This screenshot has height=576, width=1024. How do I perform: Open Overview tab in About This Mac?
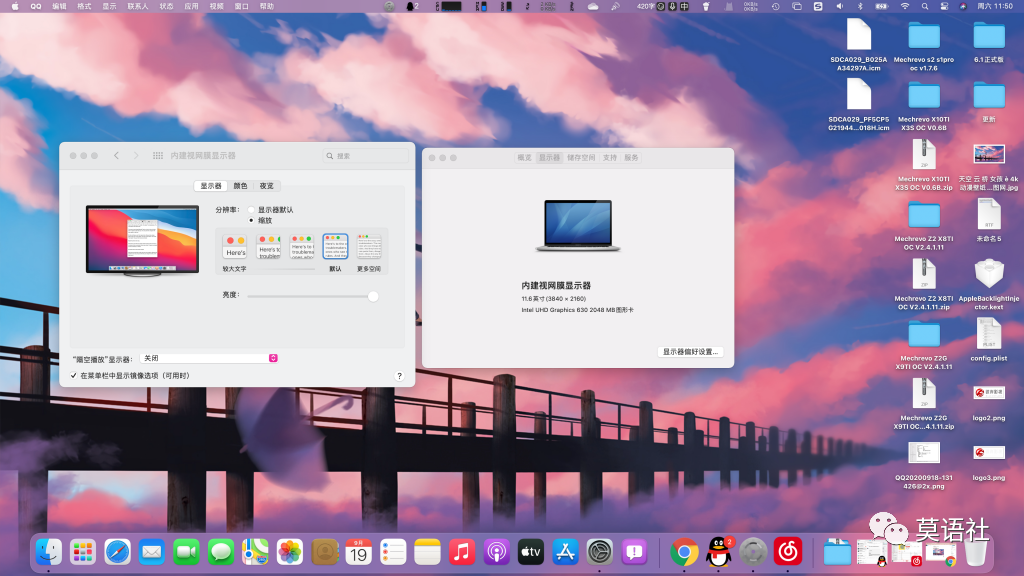click(x=524, y=157)
